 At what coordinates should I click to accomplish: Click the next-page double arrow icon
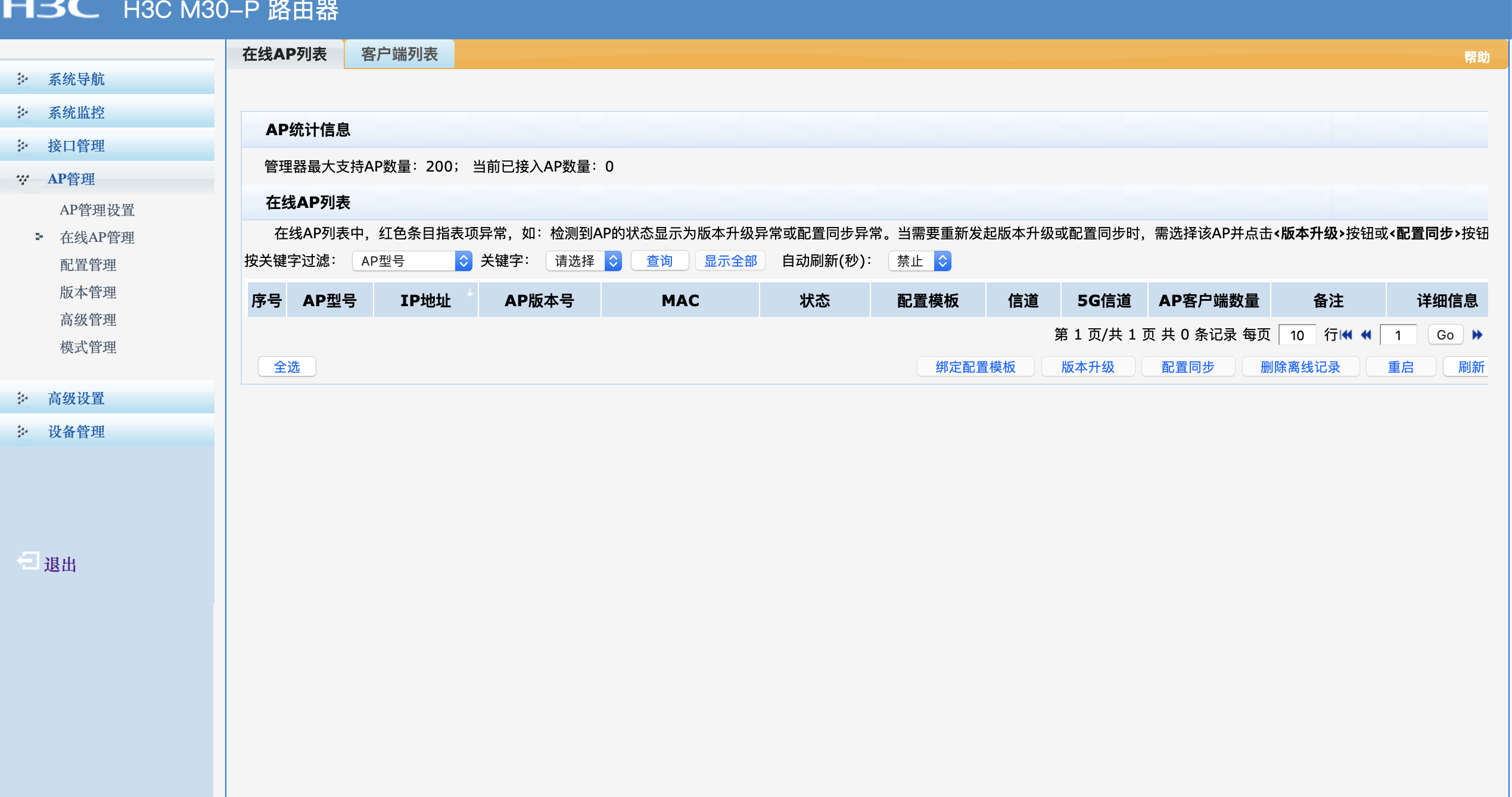(1477, 335)
